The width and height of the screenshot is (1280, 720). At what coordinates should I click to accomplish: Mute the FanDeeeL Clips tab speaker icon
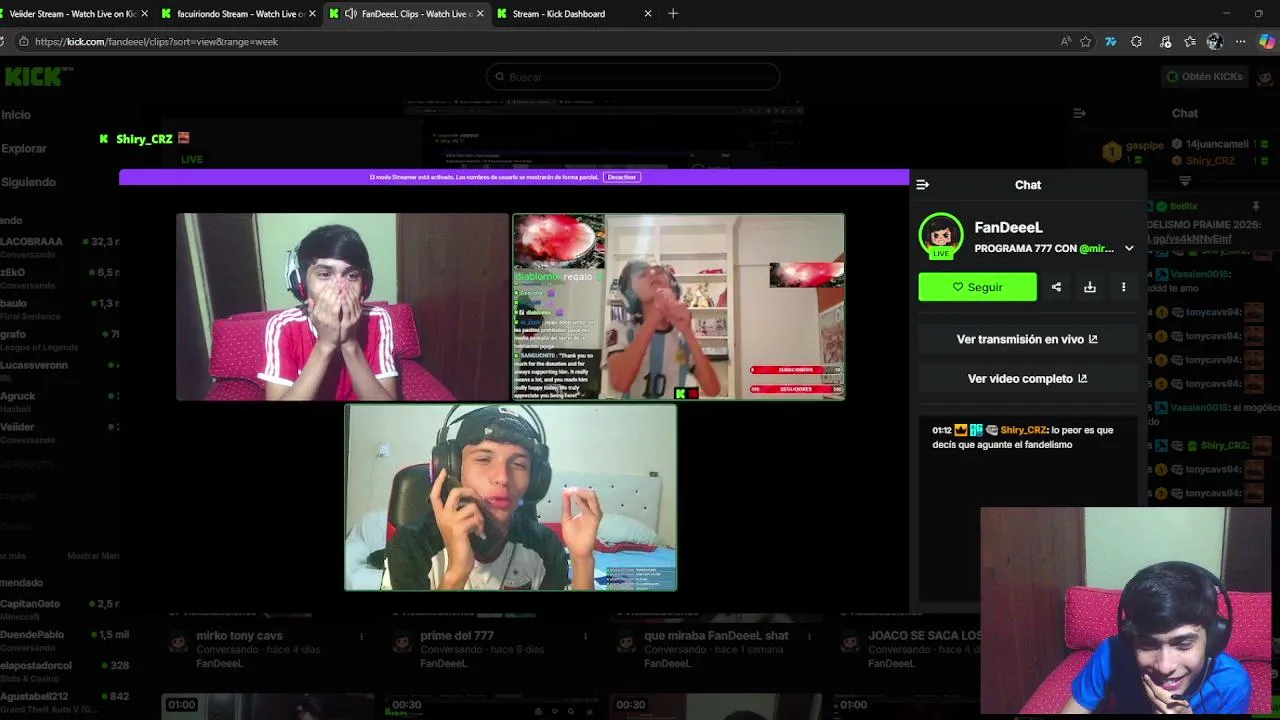tap(349, 14)
